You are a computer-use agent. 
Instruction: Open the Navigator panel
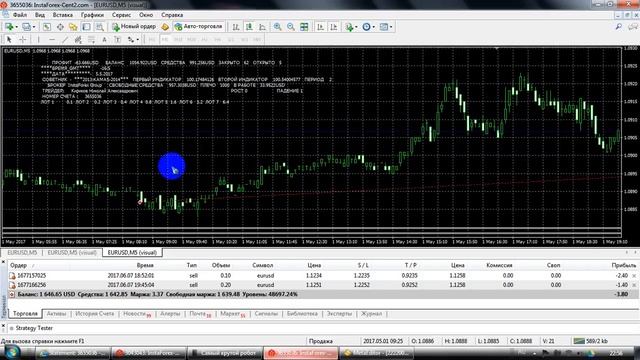[x=73, y=27]
